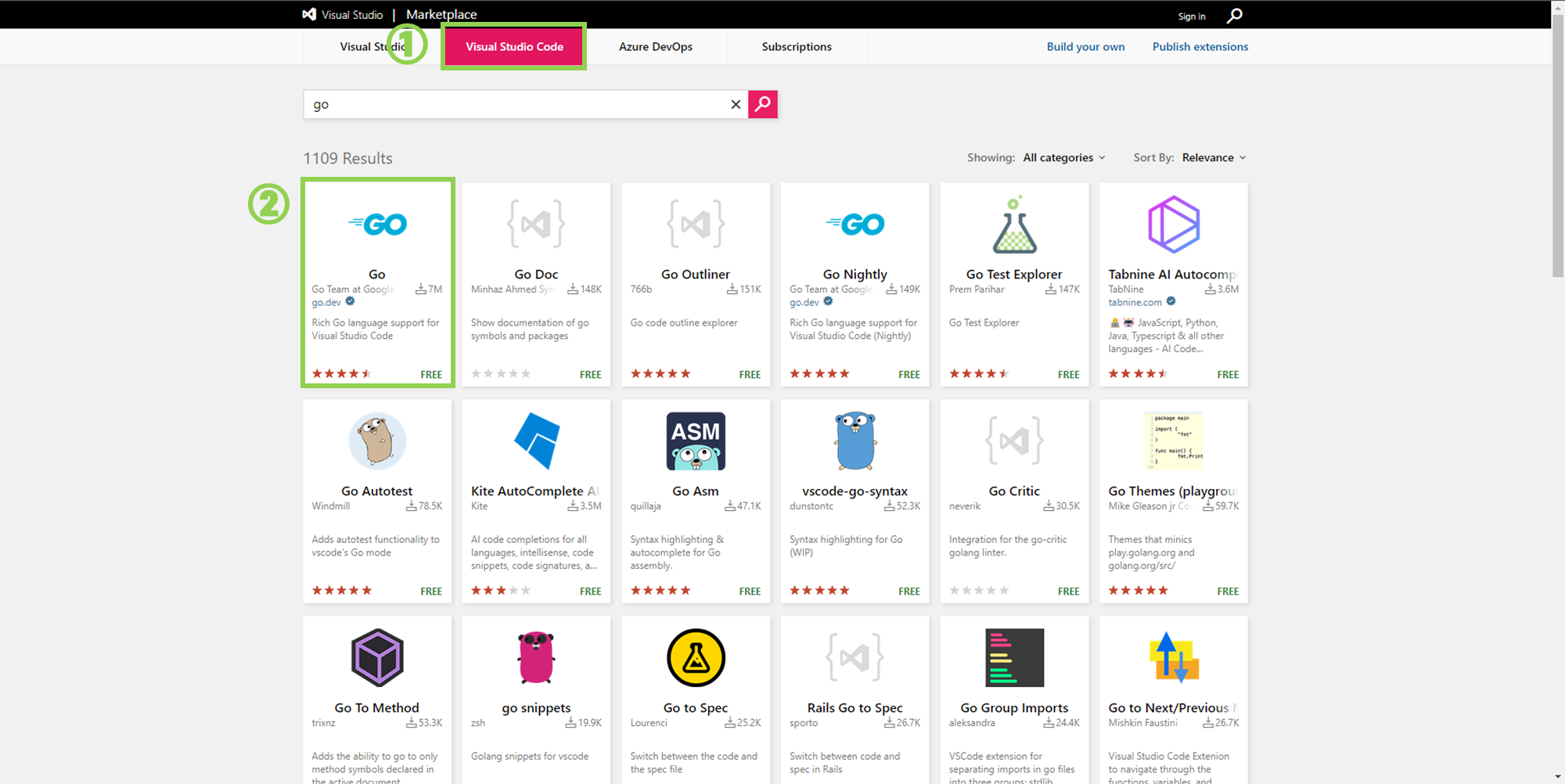This screenshot has height=784, width=1565.
Task: Click the '1109 Results' count text
Action: (348, 159)
